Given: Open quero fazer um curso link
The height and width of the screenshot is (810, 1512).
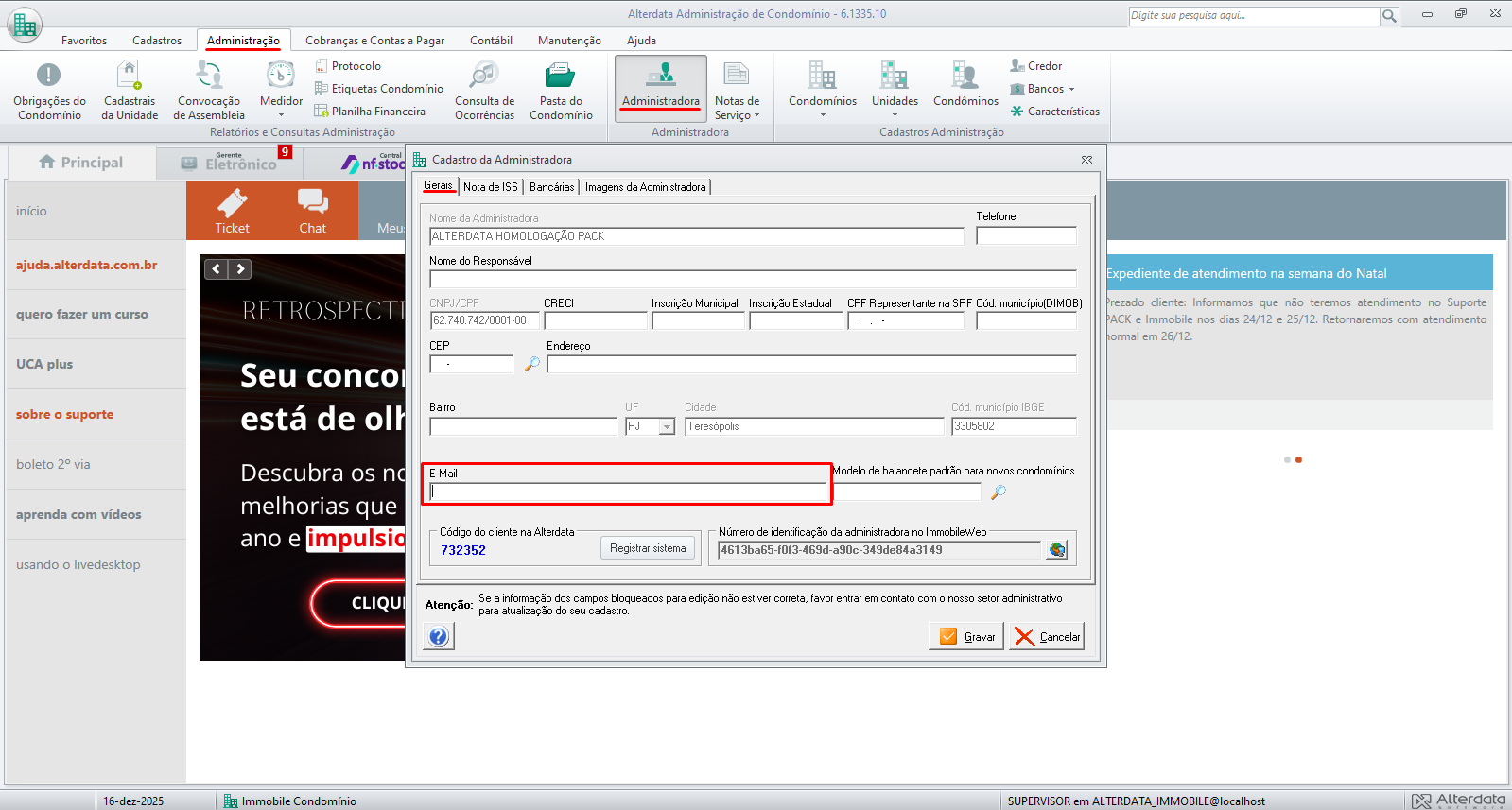Looking at the screenshot, I should 82,315.
